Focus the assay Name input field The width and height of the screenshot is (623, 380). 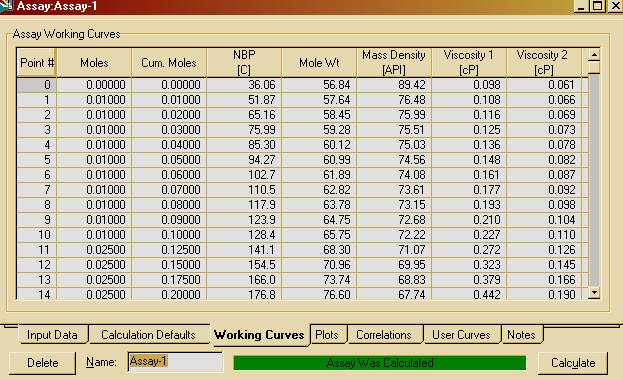point(175,362)
